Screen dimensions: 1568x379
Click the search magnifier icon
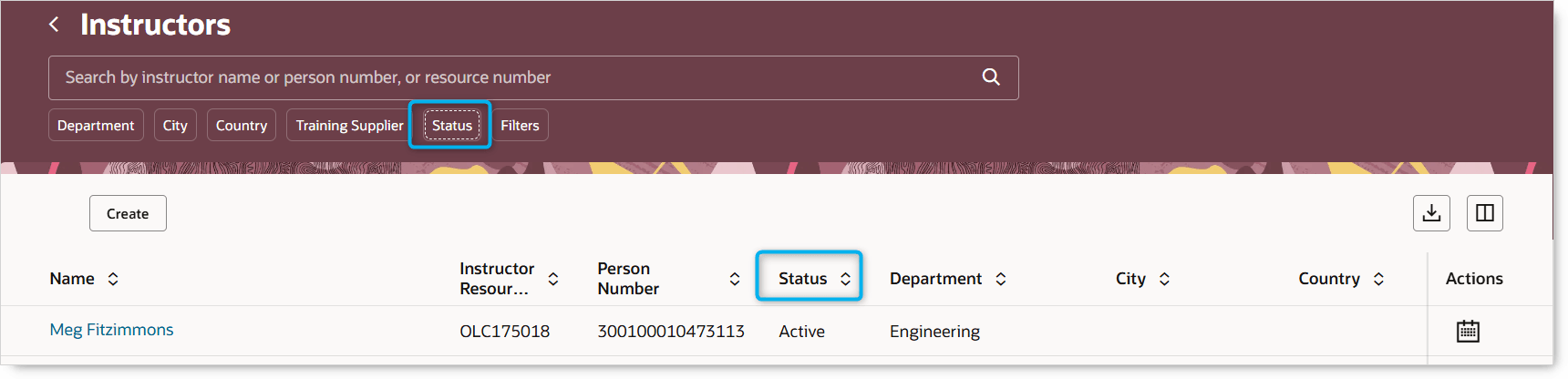point(991,77)
